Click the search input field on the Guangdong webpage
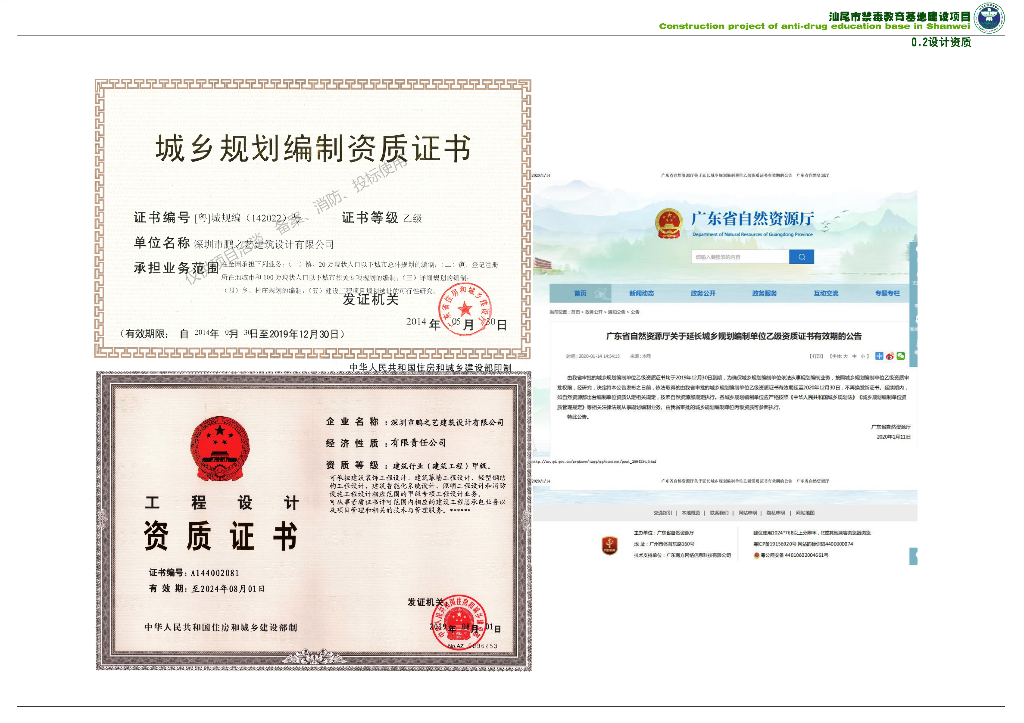The image size is (1024, 723). 740,257
